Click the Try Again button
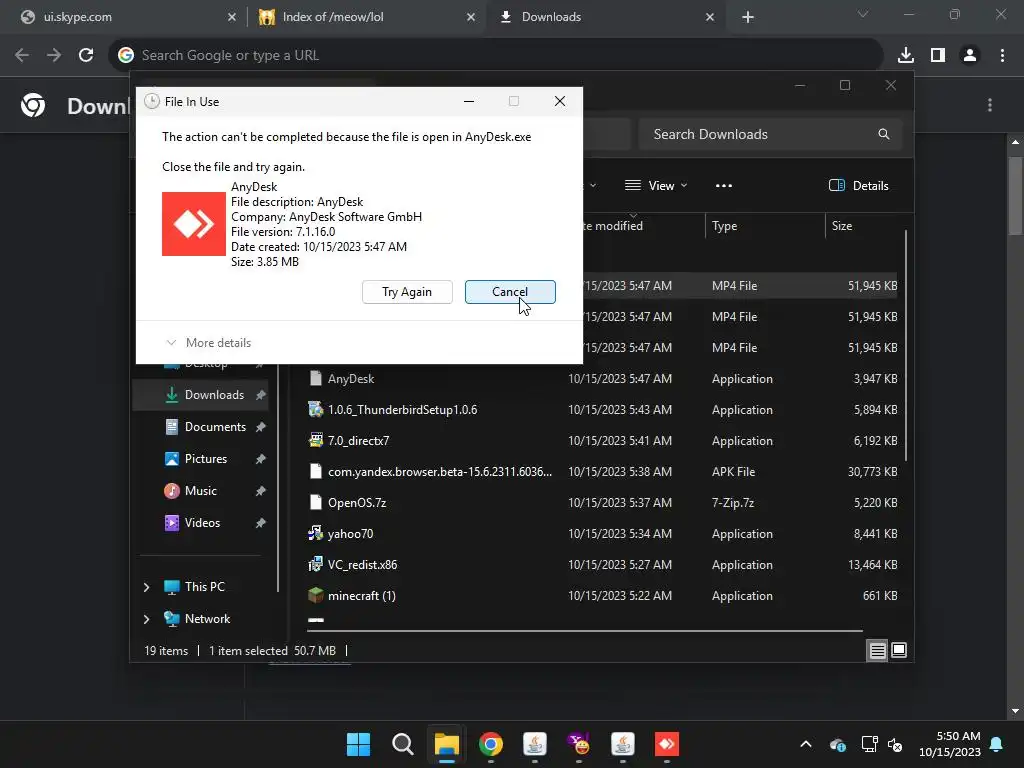The image size is (1024, 768). coord(407,292)
